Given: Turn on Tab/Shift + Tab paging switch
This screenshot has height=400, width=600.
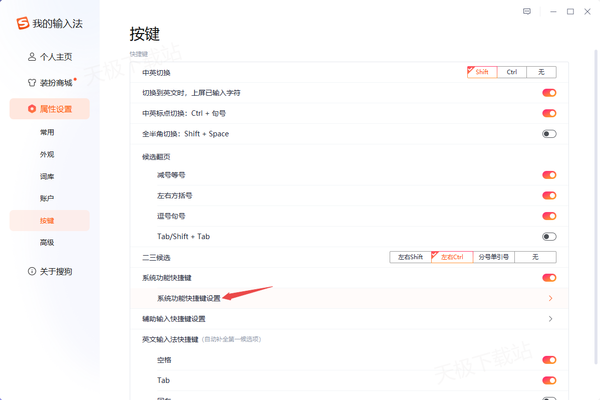Looking at the screenshot, I should point(549,236).
